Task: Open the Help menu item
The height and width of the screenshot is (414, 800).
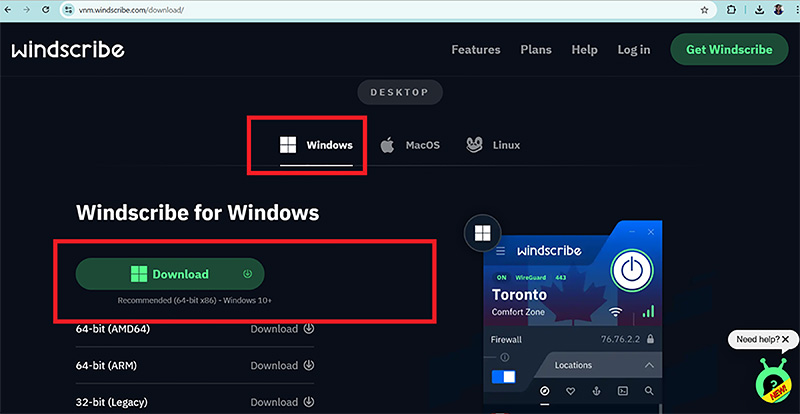Action: click(x=584, y=50)
